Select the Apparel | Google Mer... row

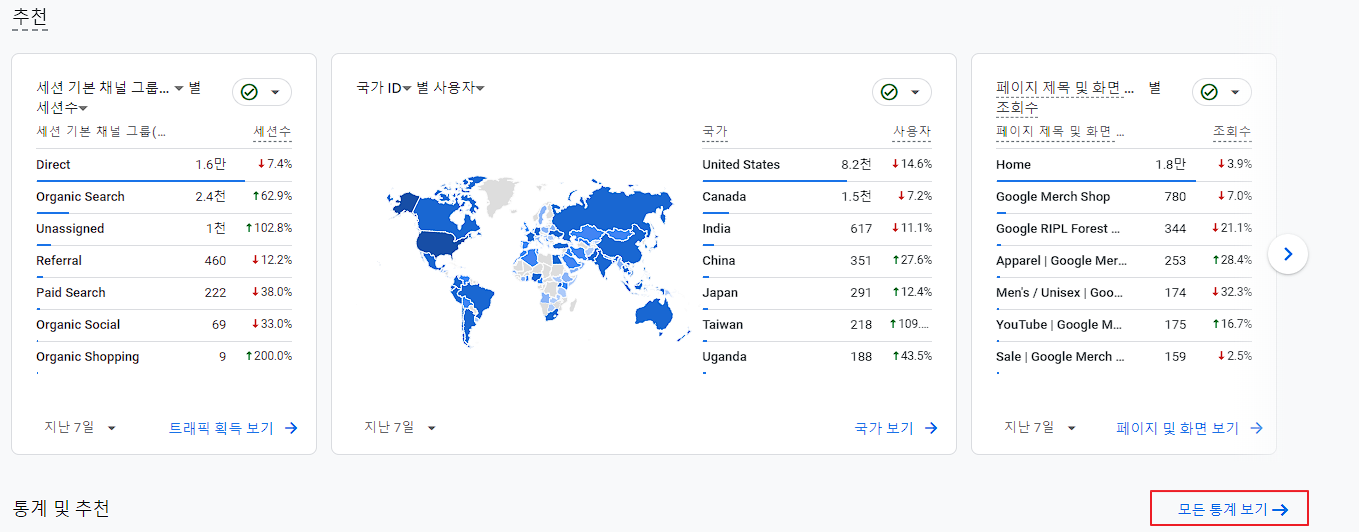(x=1124, y=260)
